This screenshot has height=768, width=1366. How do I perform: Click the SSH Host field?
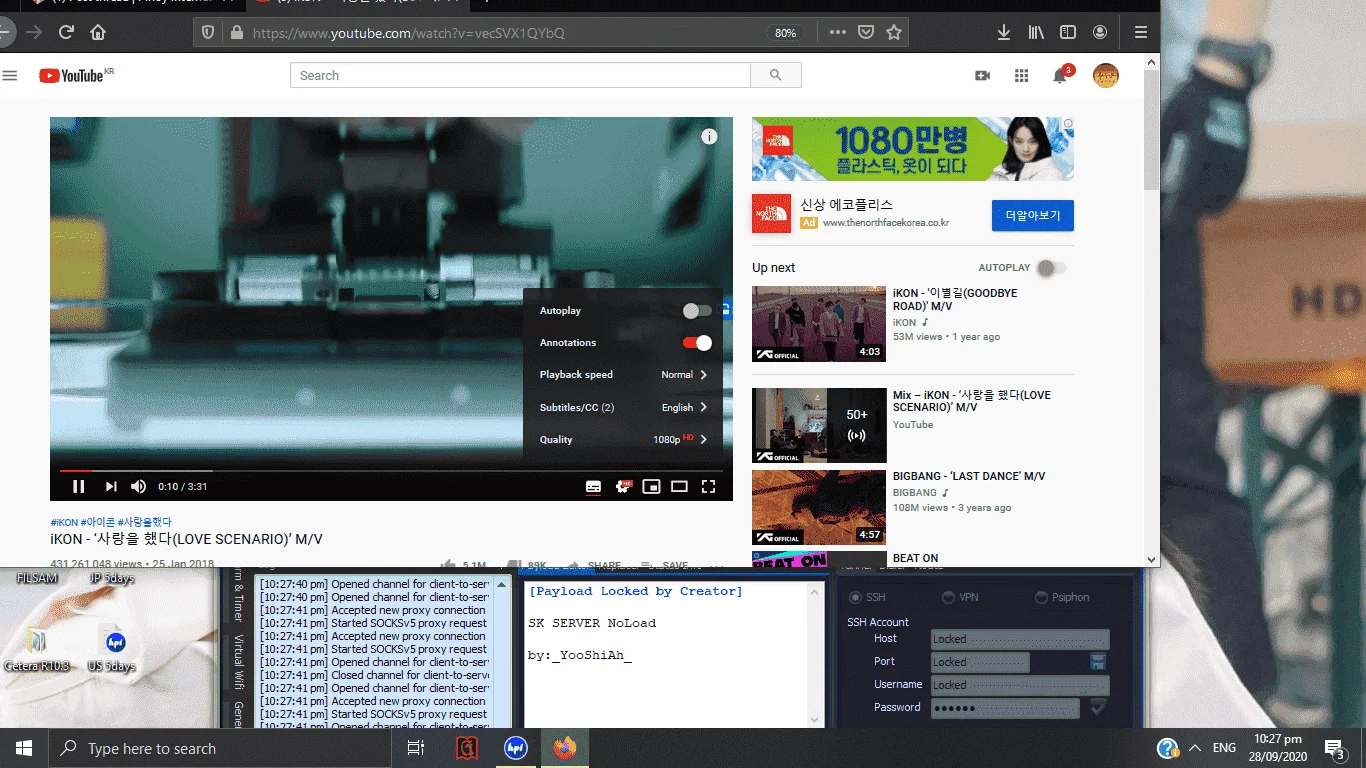pos(1020,639)
